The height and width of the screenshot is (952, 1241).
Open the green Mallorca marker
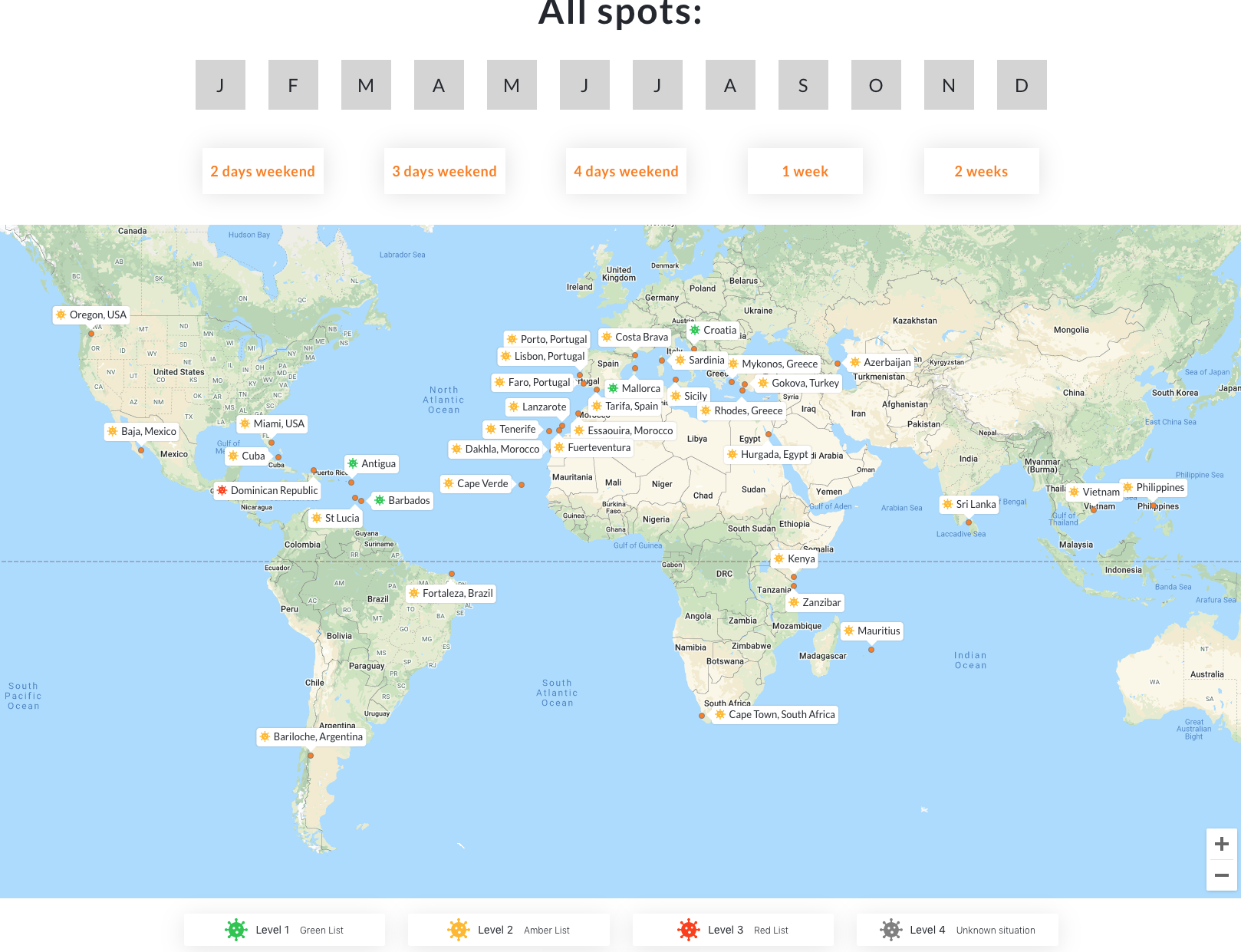634,388
